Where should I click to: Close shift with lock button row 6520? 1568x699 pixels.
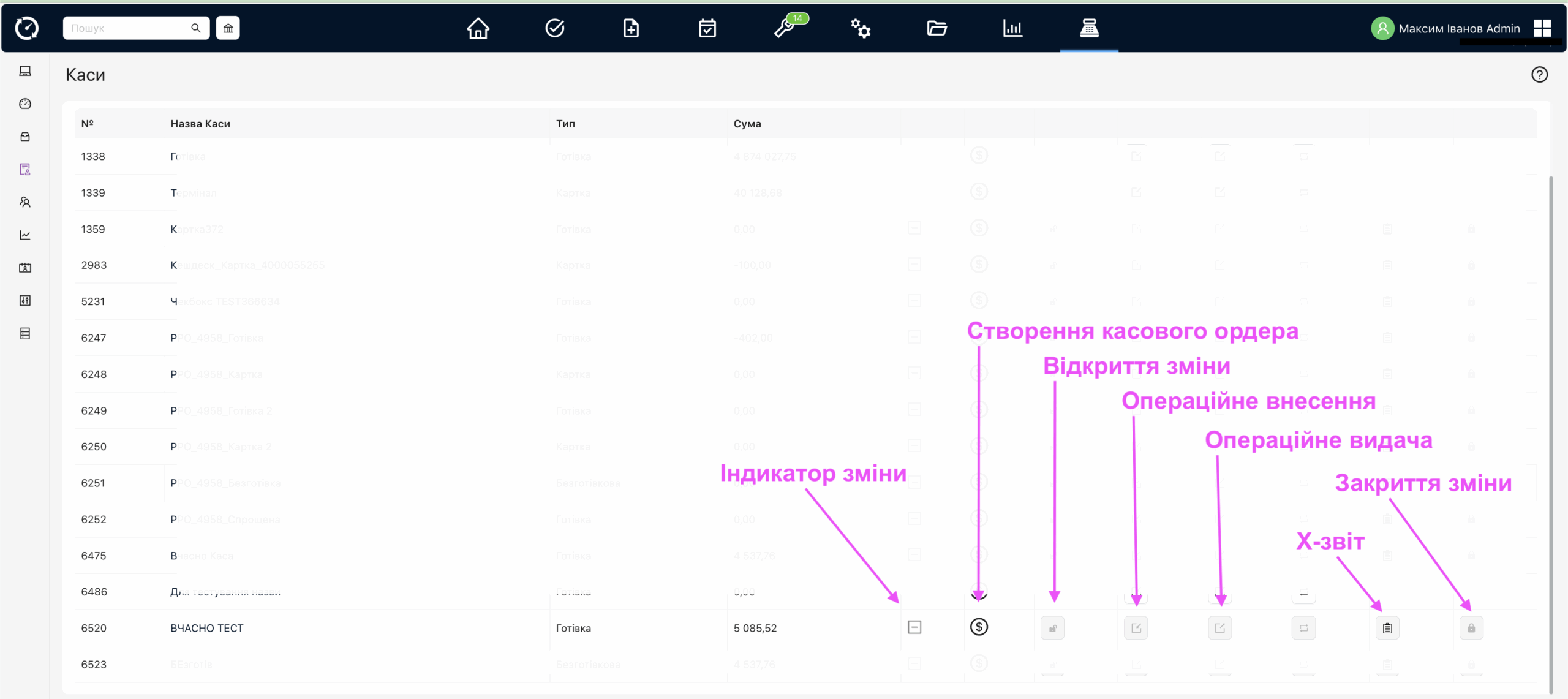pos(1471,628)
